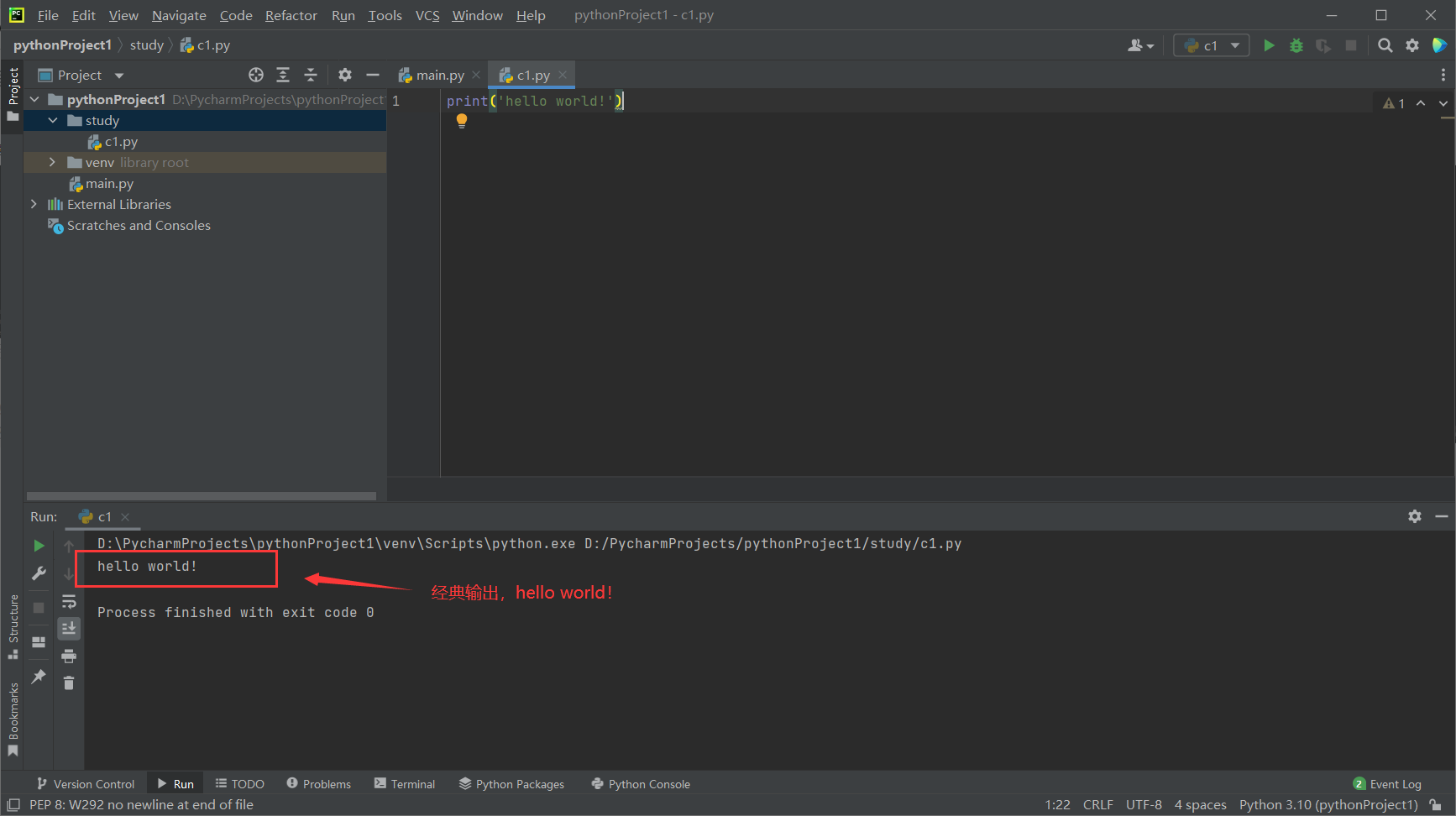Open IDE settings gear in top toolbar
Viewport: 1456px width, 816px height.
pos(1412,45)
